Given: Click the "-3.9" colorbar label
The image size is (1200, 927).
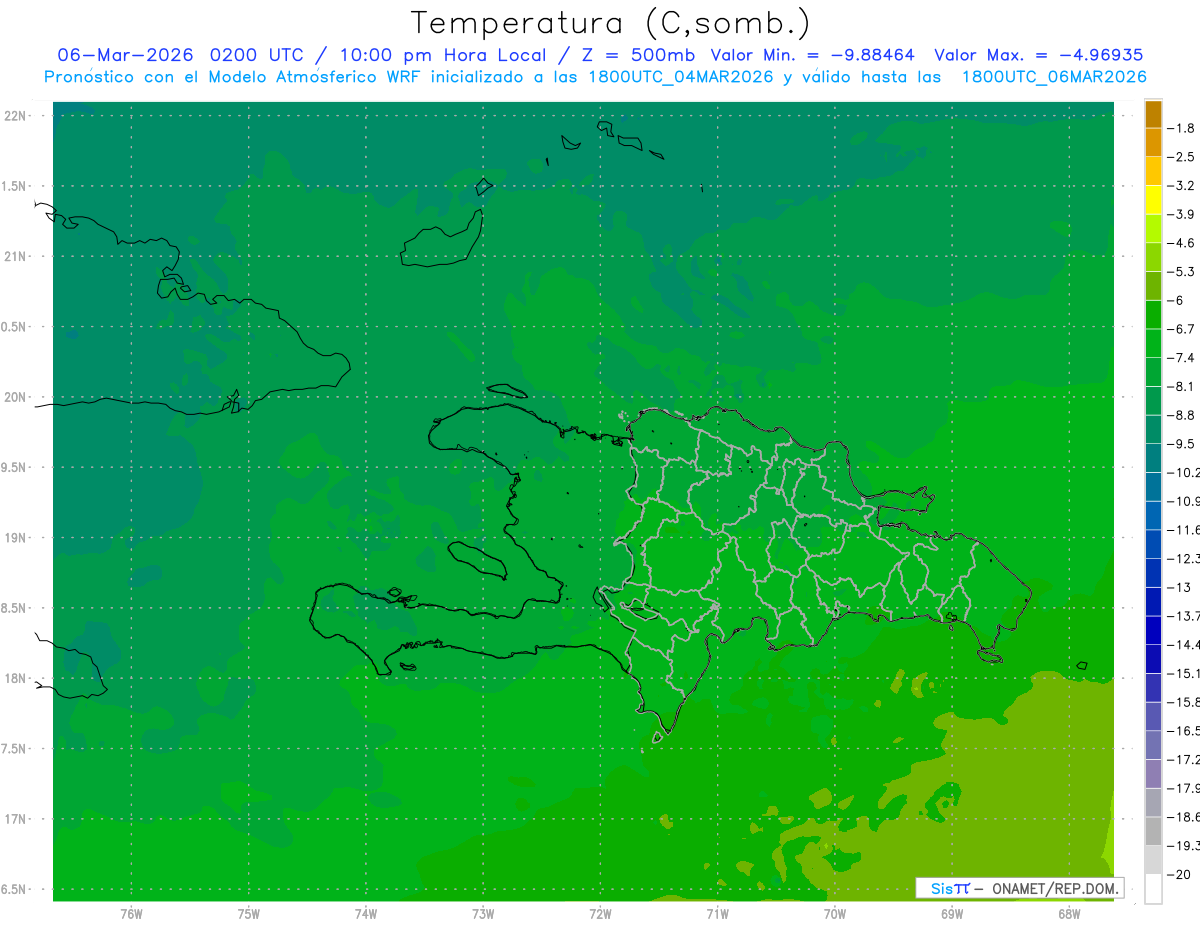Looking at the screenshot, I should click(1182, 214).
